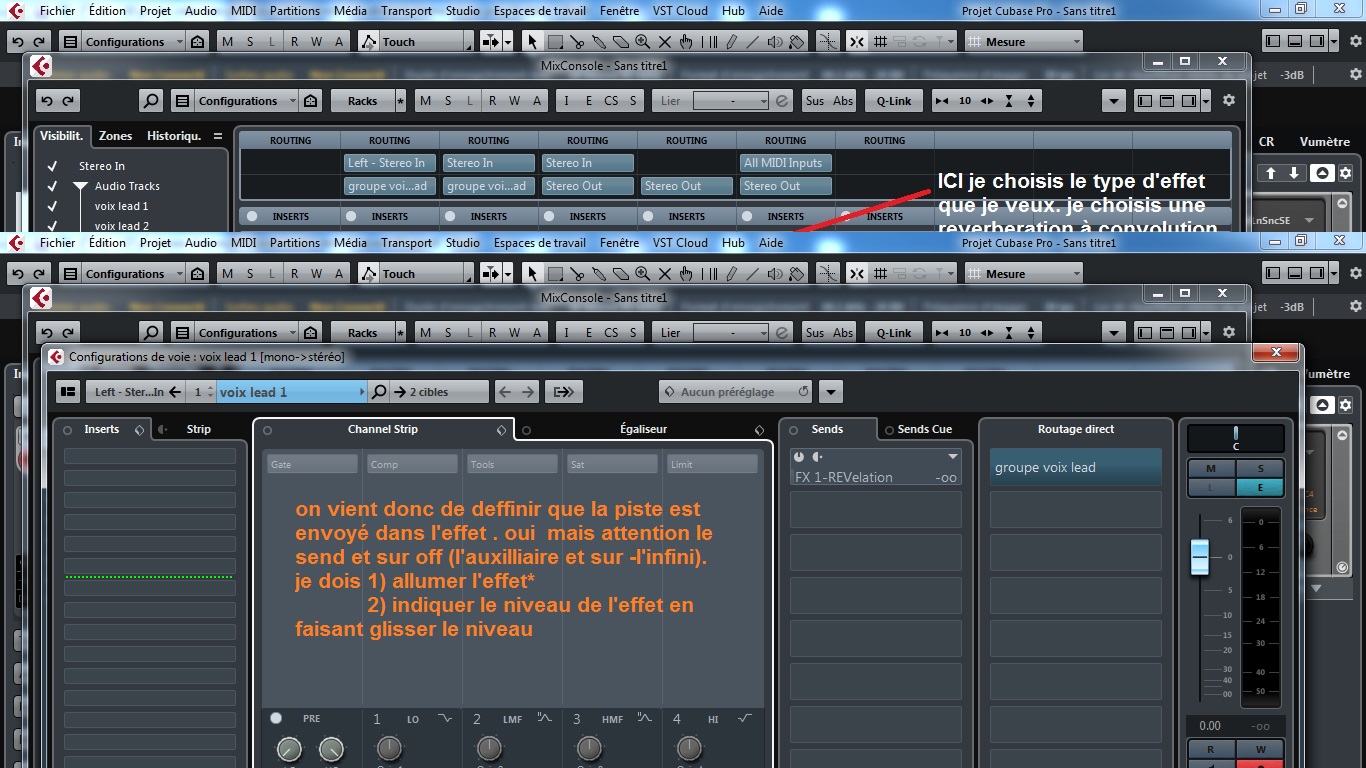Click the link icon right of upper Lier field
Viewport: 1366px width, 768px height.
pos(782,101)
